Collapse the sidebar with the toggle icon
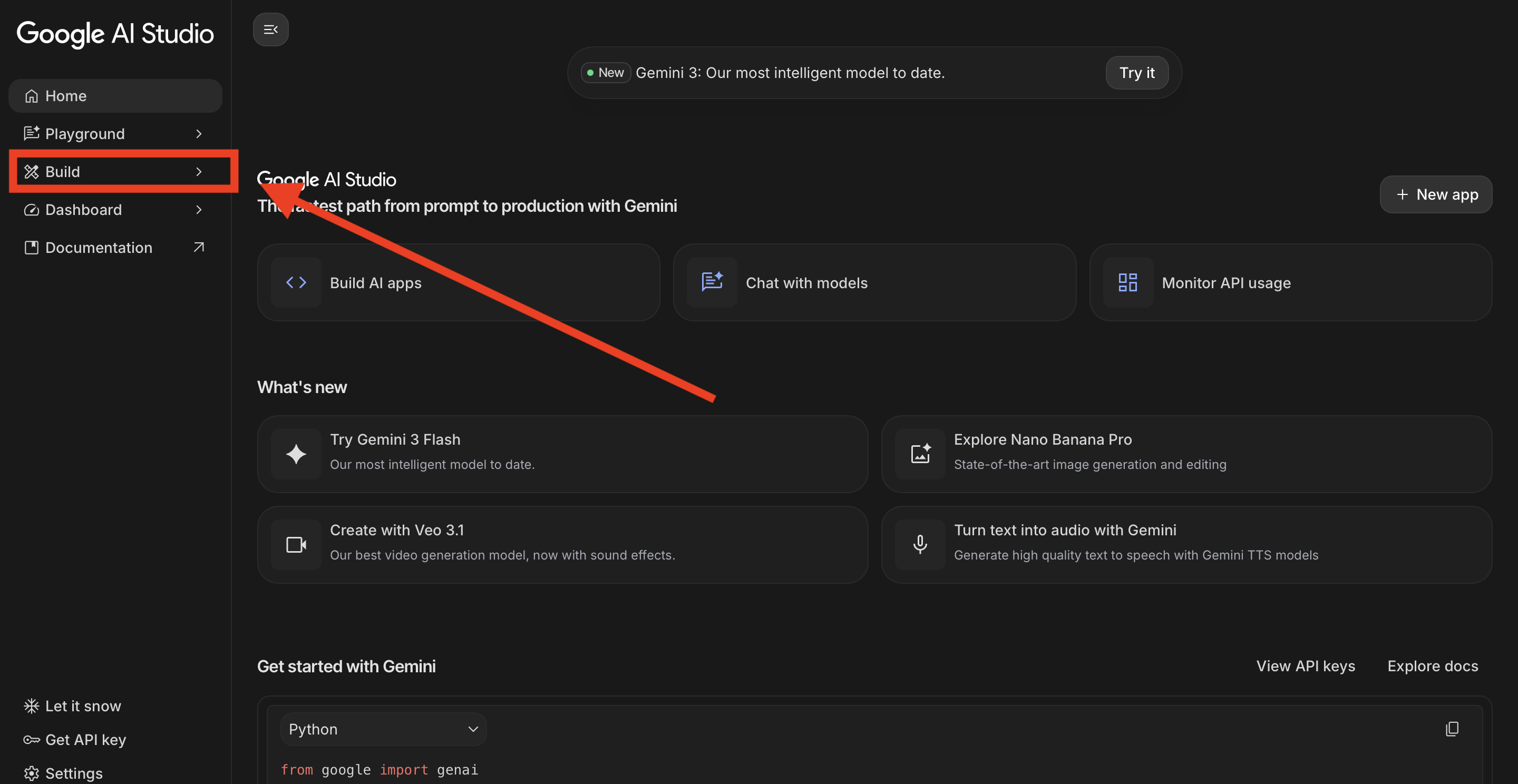The width and height of the screenshot is (1518, 784). click(x=270, y=30)
